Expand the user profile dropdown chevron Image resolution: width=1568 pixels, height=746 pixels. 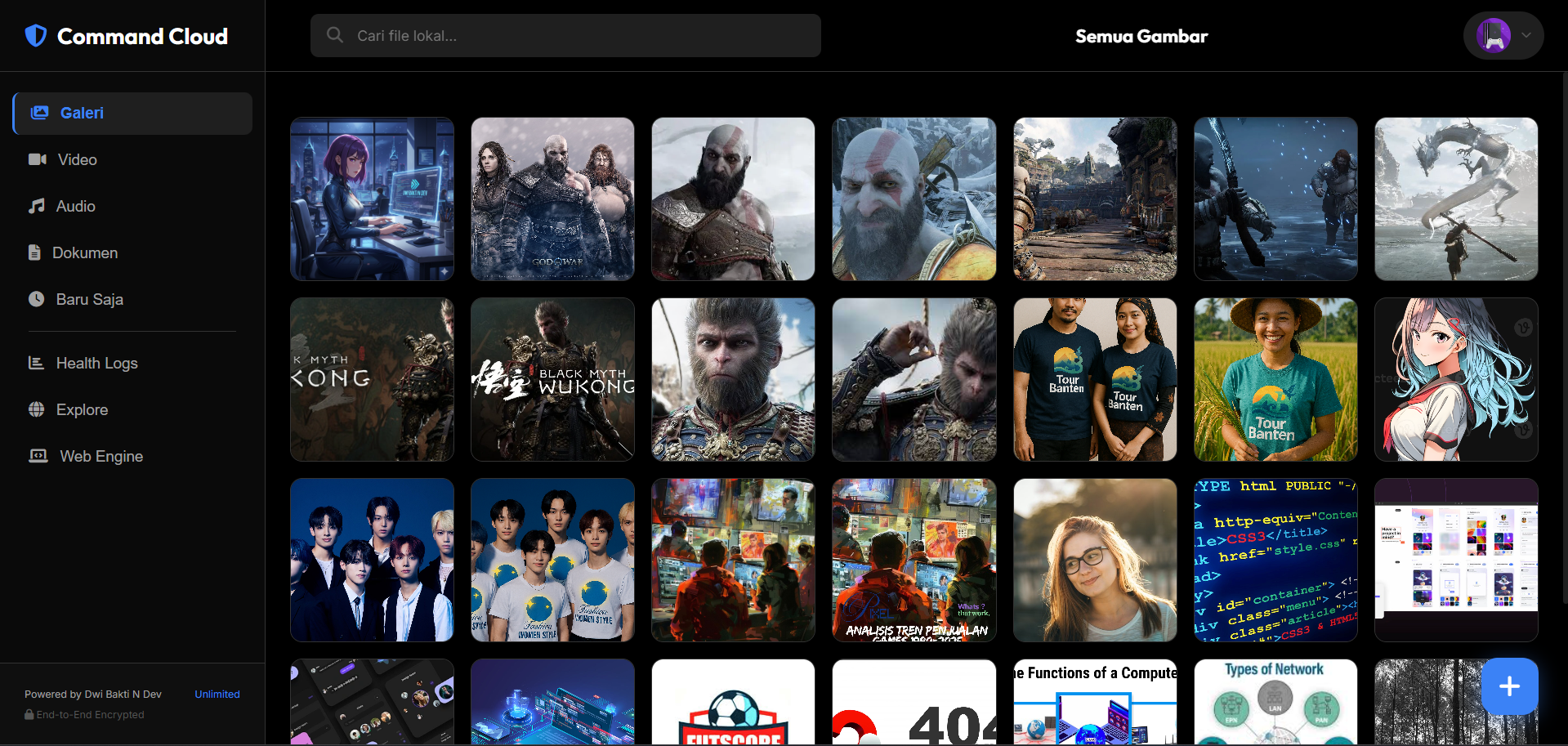pos(1526,36)
